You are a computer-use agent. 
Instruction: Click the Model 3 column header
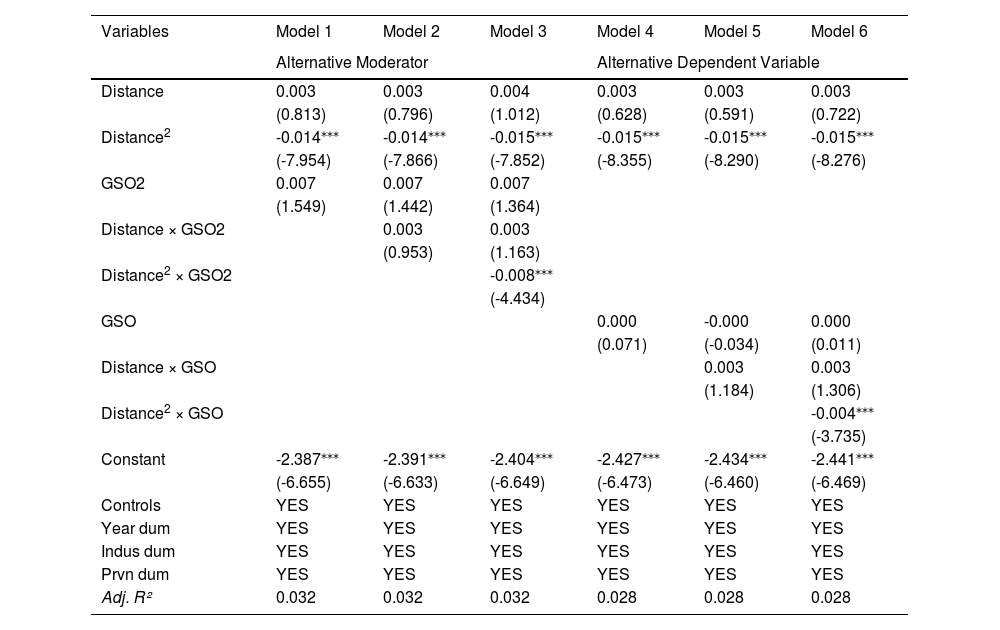pyautogui.click(x=518, y=31)
